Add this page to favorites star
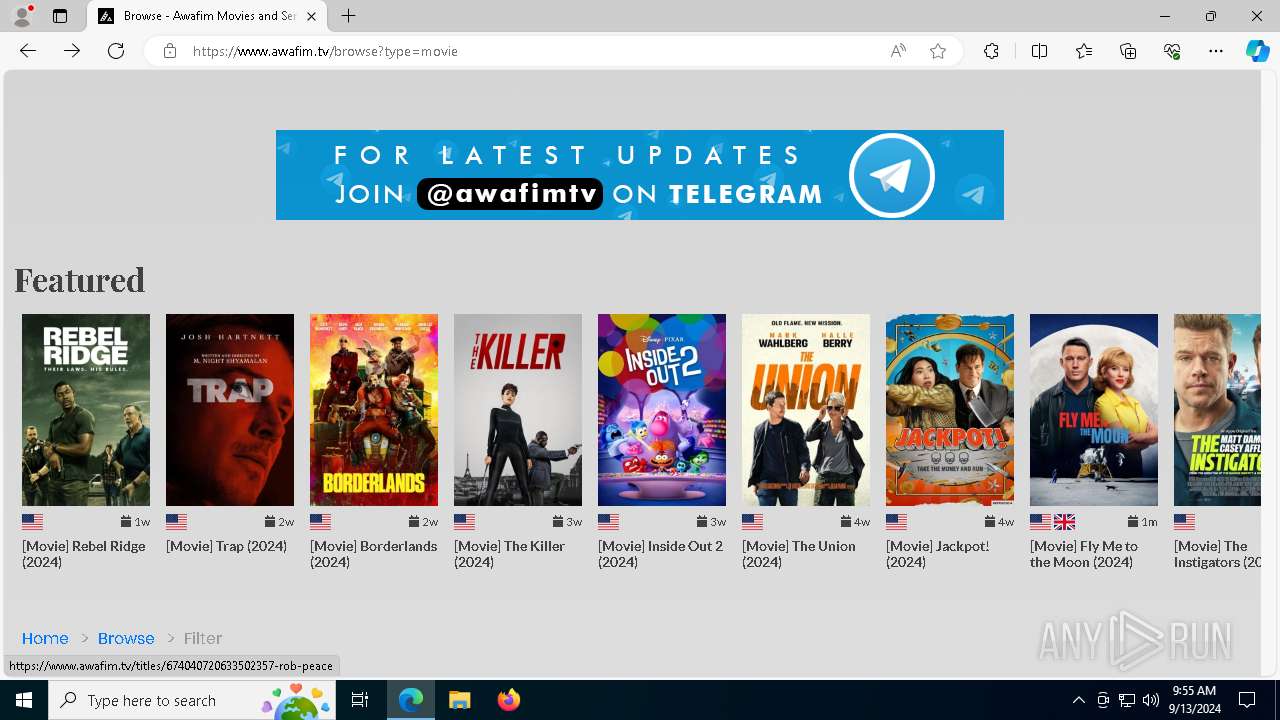The height and width of the screenshot is (720, 1280). coord(938,51)
